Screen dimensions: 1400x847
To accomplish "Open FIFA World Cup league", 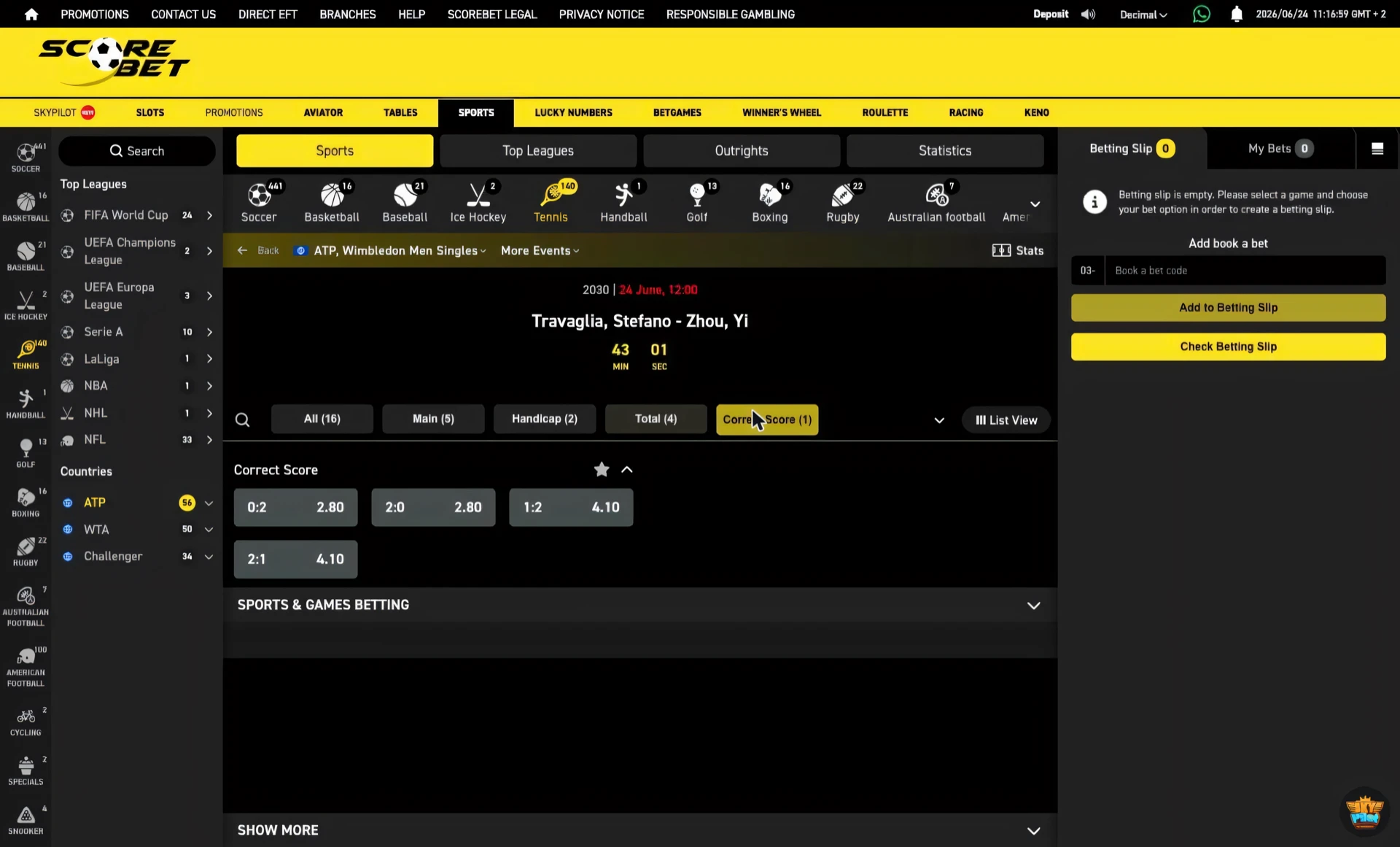I will click(x=137, y=215).
